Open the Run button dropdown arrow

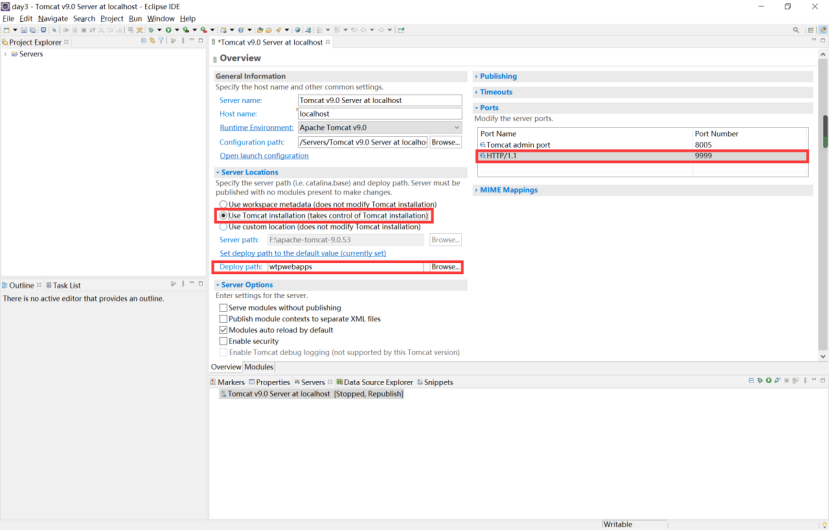pos(177,30)
